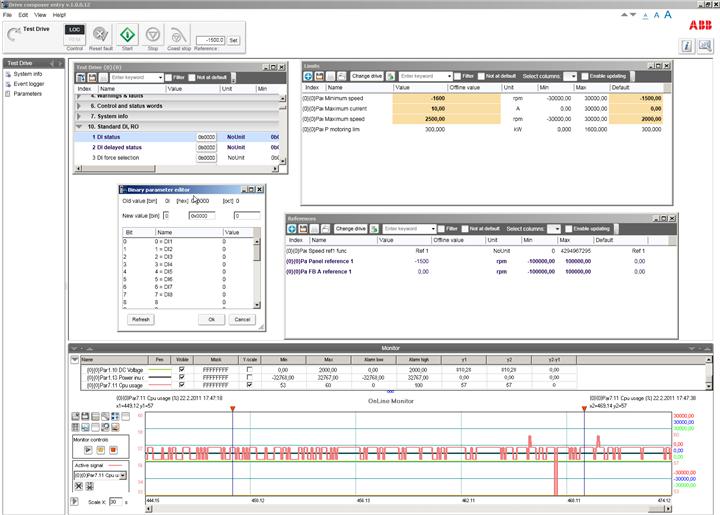Click the Refresh button in binary editor
This screenshot has height=515, width=720.
pos(141,319)
